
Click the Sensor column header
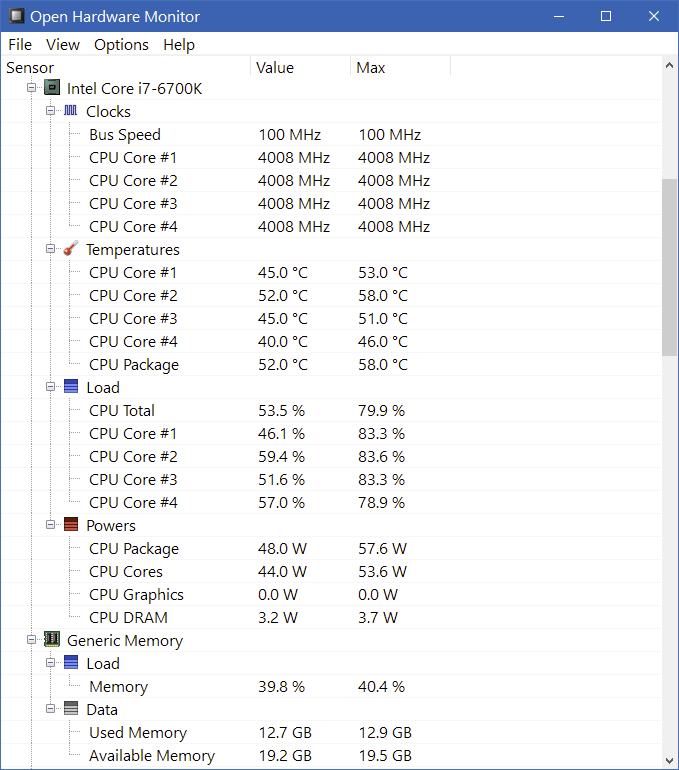(126, 67)
